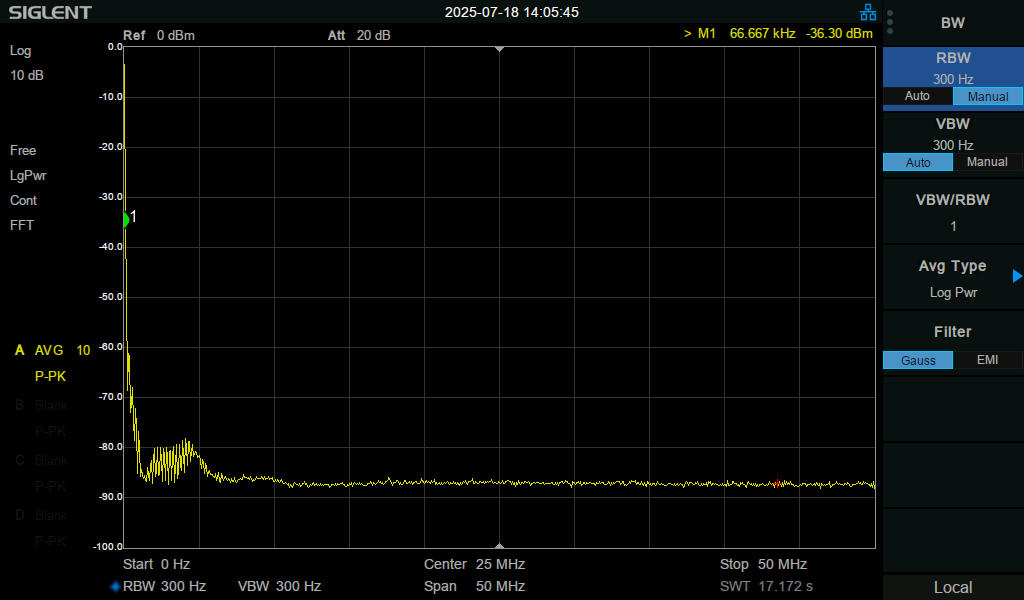The image size is (1024, 600).
Task: Click the blue diamond beside RBW 300 Hz
Action: click(115, 586)
